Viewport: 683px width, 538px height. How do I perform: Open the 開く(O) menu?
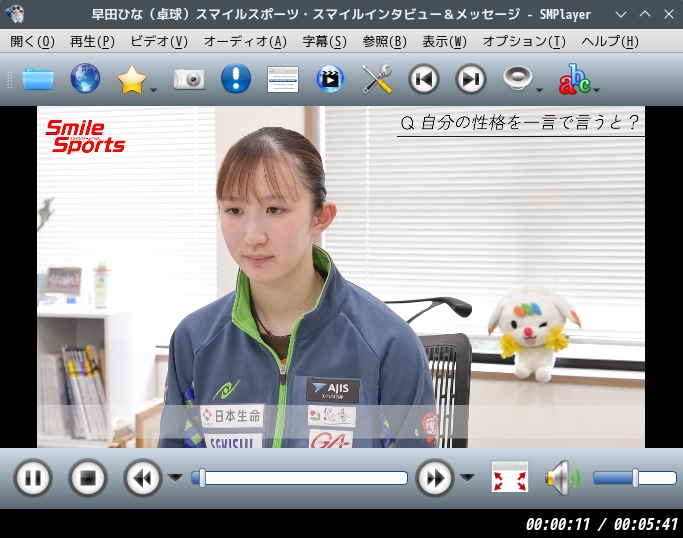(32, 41)
